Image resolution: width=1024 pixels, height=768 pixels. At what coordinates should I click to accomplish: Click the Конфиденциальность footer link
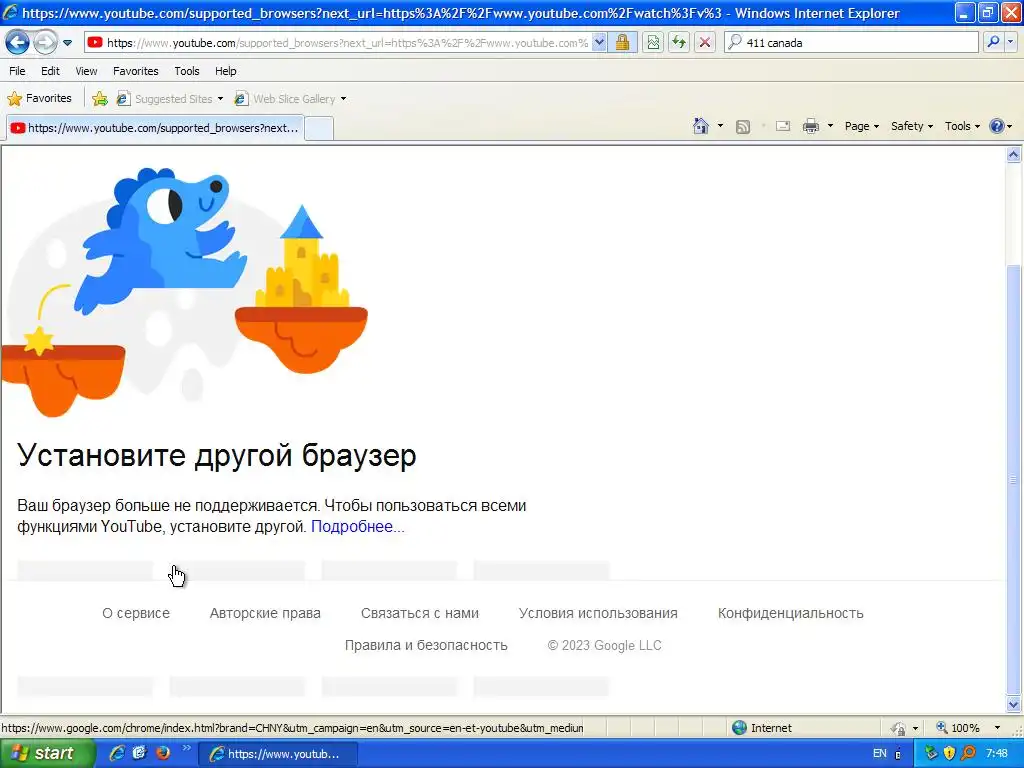791,613
